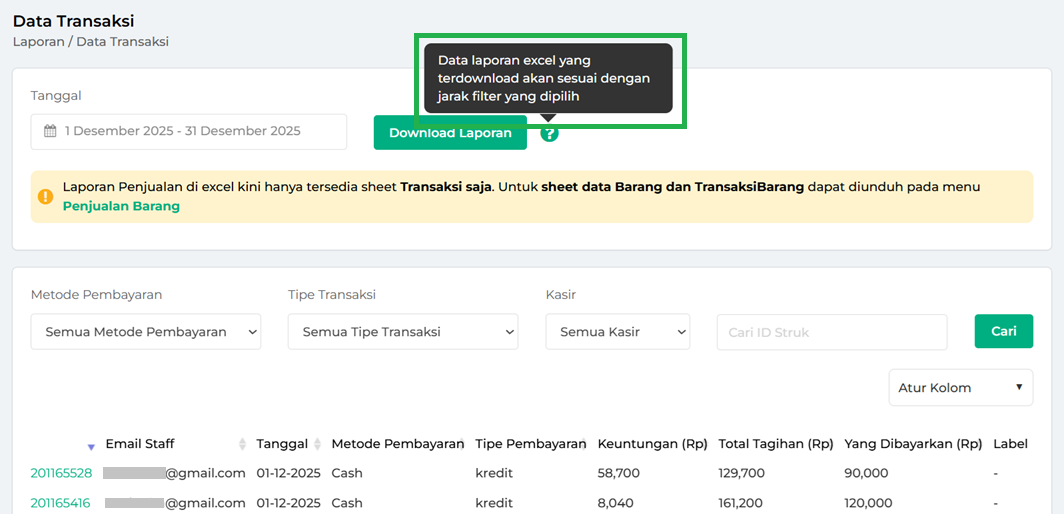Focus the Cari ID Struk search field
This screenshot has height=521, width=1064.
click(831, 332)
